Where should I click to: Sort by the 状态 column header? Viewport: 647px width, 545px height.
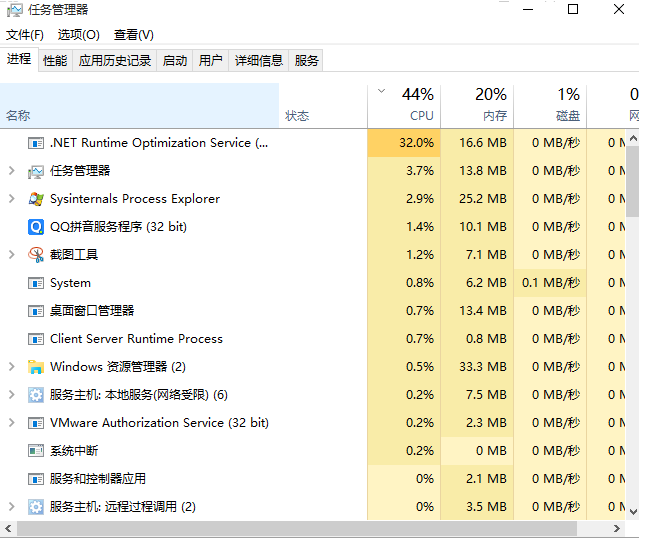323,106
